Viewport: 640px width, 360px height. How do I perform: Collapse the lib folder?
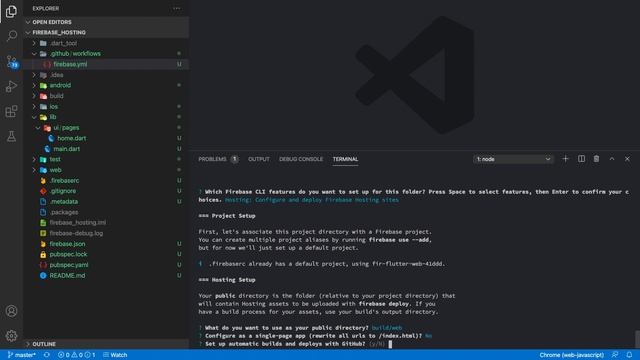(x=106, y=117)
